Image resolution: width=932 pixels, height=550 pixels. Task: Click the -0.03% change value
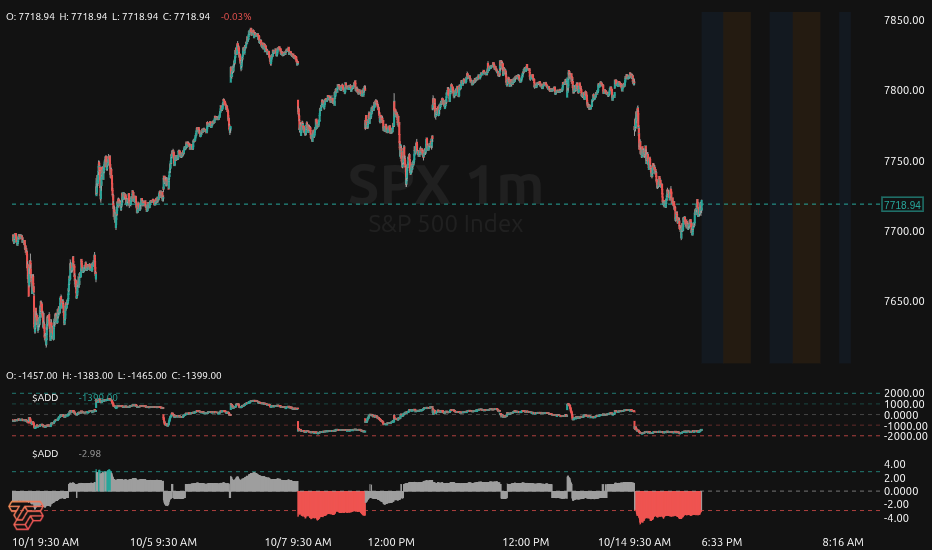(x=236, y=17)
